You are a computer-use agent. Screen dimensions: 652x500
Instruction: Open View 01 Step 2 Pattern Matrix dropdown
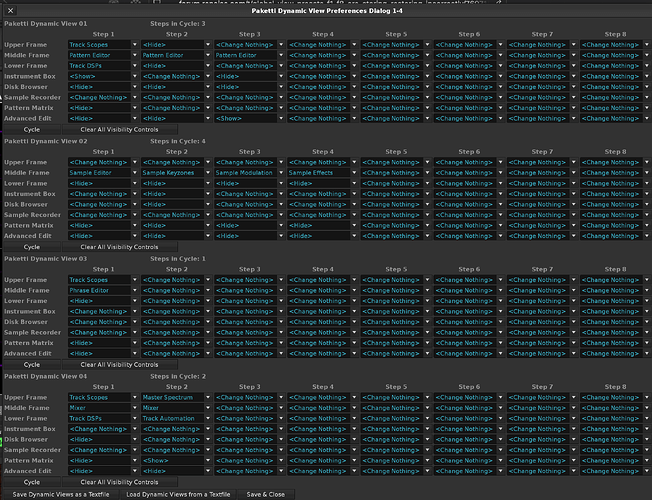point(176,108)
